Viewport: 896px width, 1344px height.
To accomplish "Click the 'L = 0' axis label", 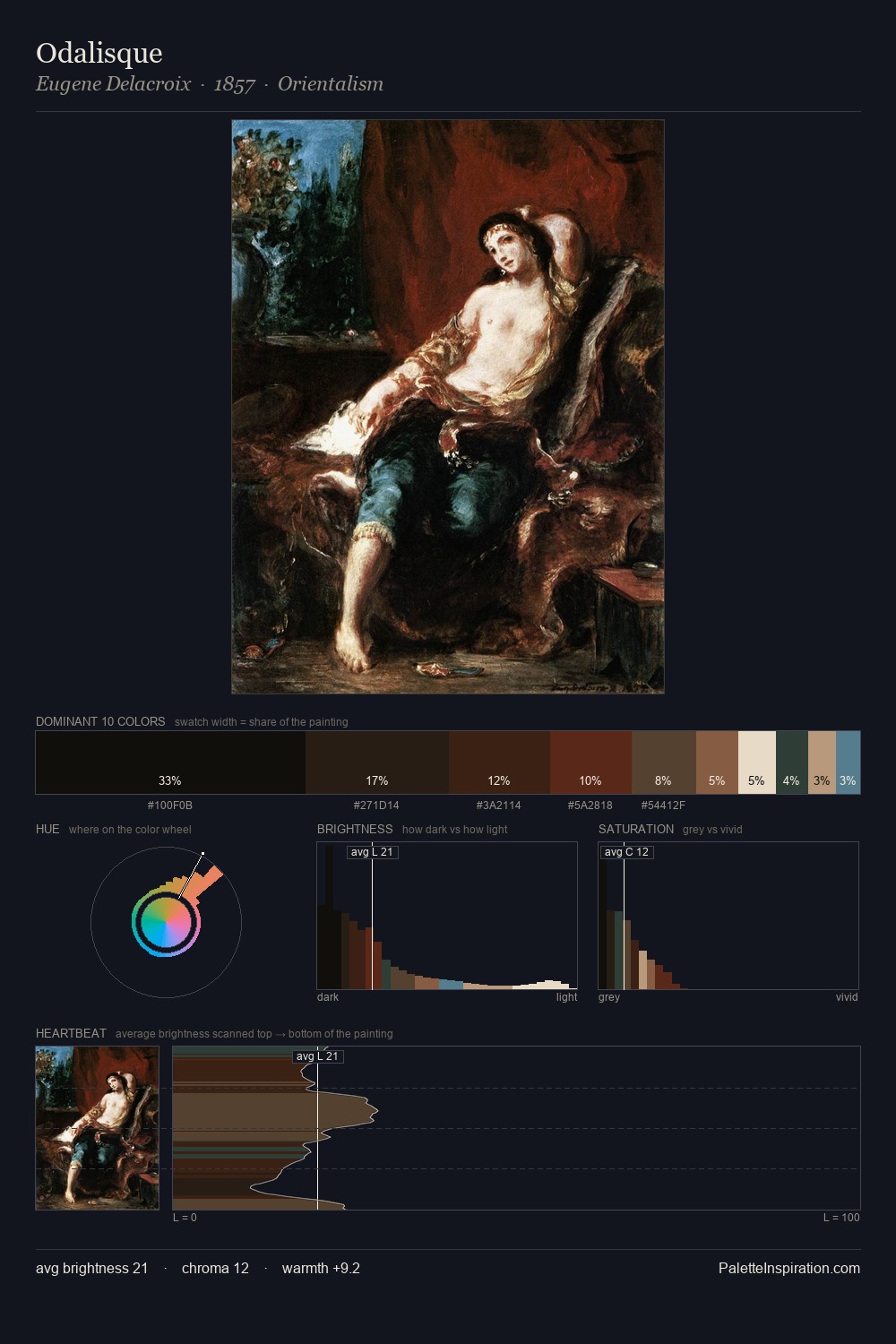I will point(185,1218).
